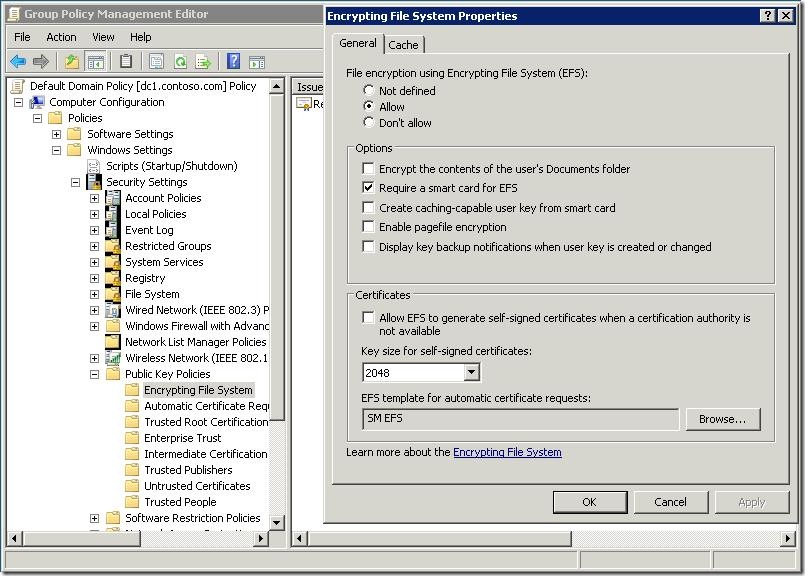Toggle the Show/Hide console tree icon

(x=95, y=62)
